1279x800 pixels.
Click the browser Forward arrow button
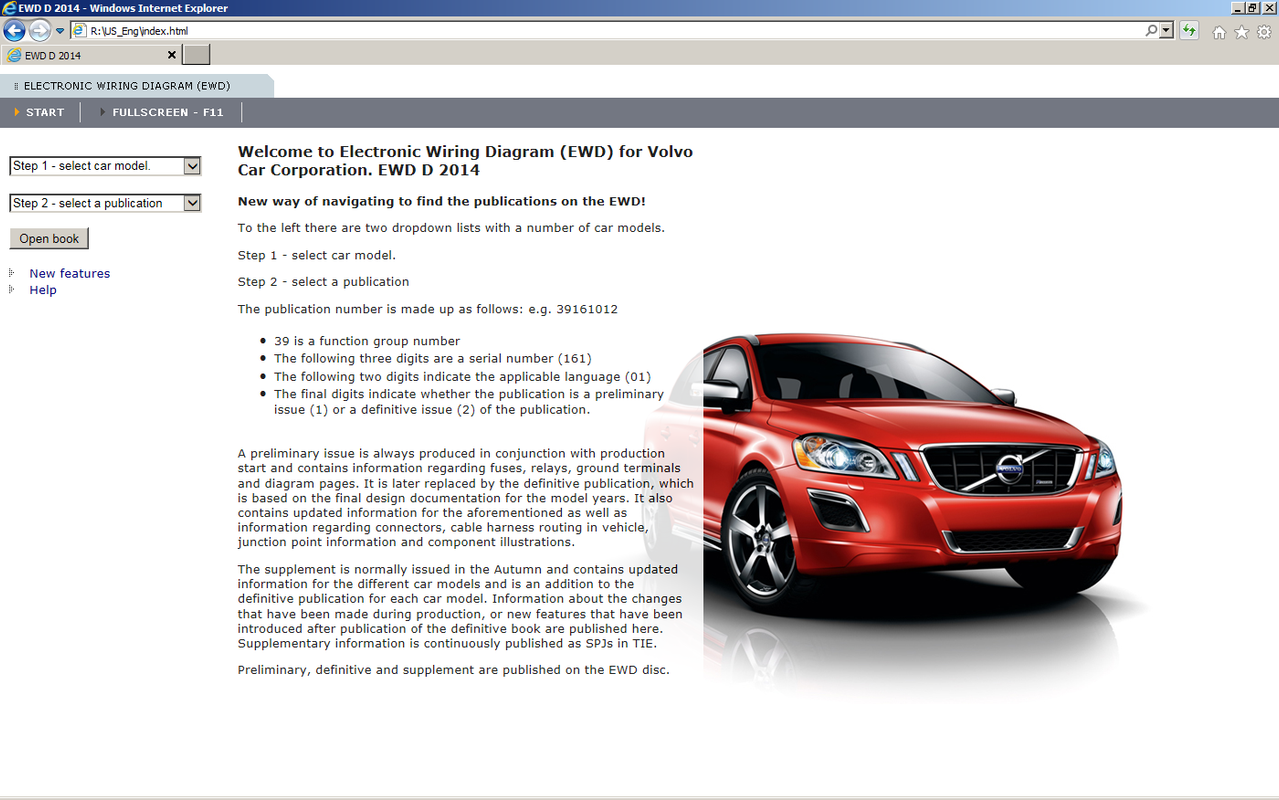tap(39, 31)
